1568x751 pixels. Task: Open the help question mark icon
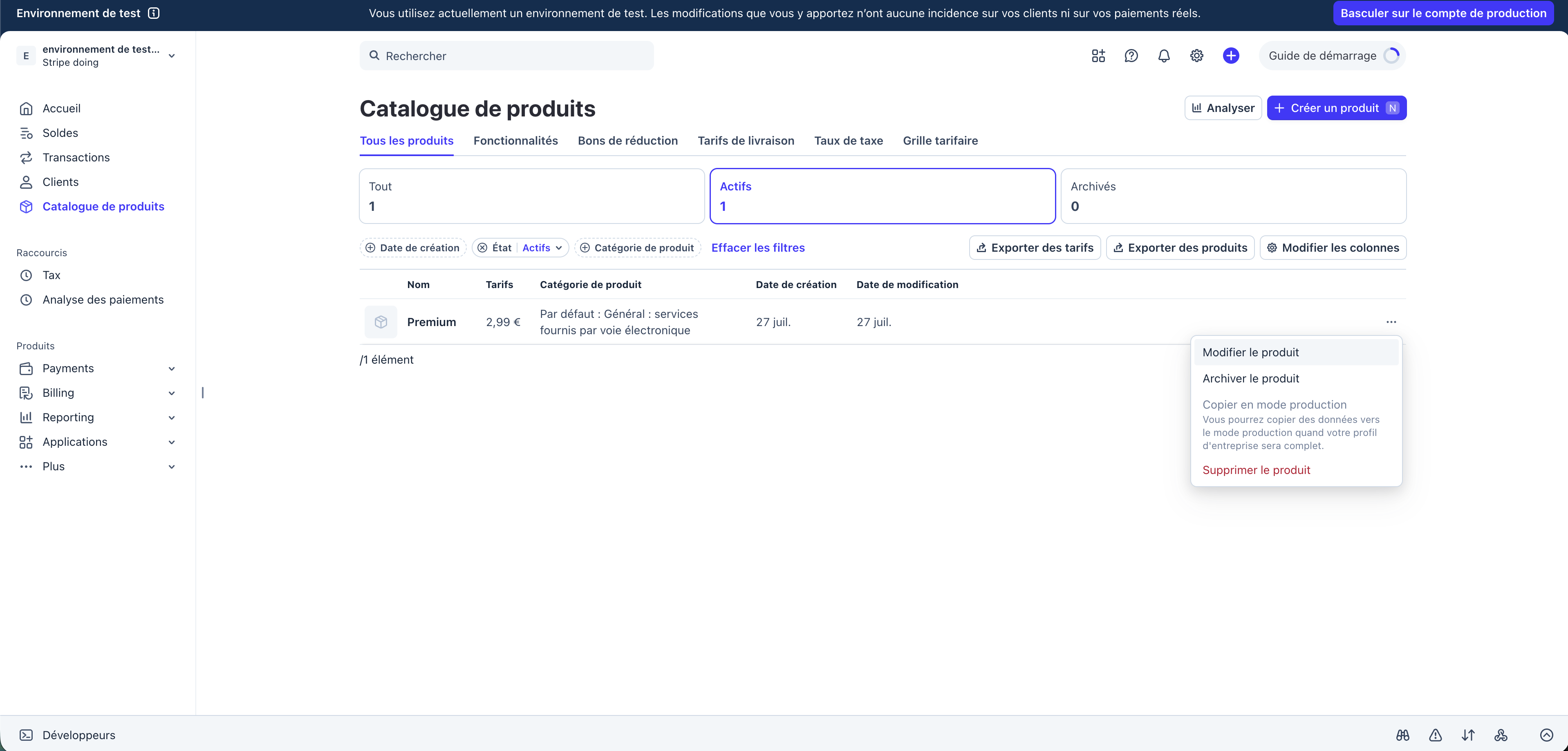tap(1131, 56)
